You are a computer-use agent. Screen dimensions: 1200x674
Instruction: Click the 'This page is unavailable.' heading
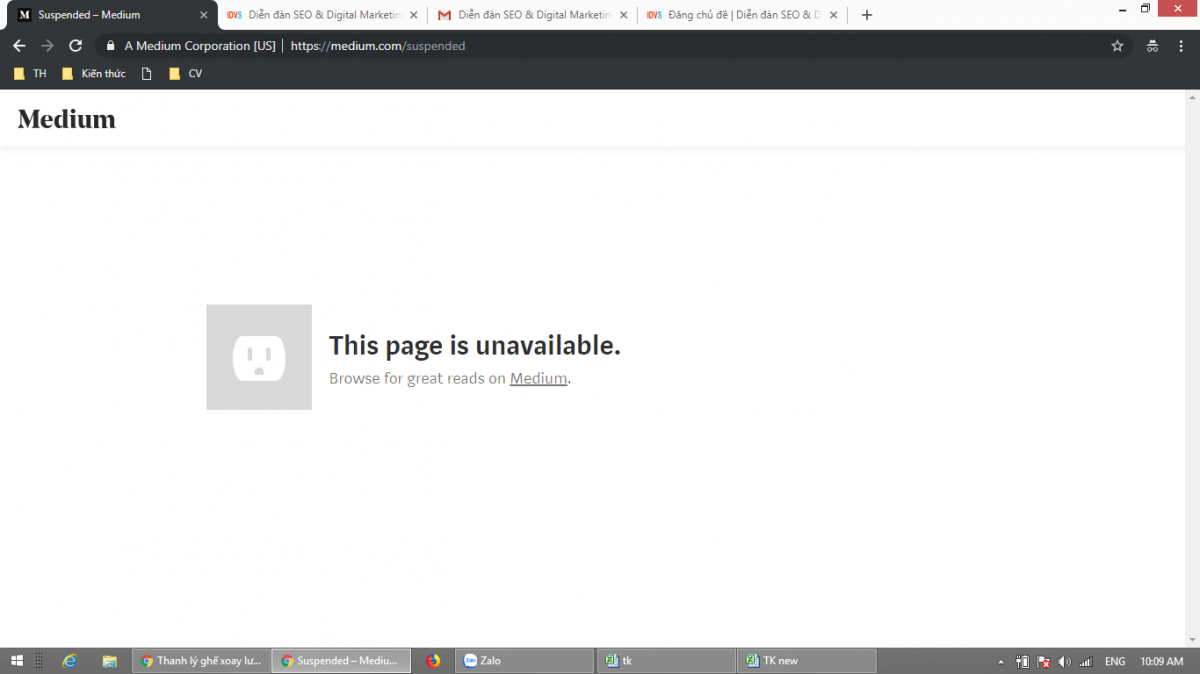(475, 345)
